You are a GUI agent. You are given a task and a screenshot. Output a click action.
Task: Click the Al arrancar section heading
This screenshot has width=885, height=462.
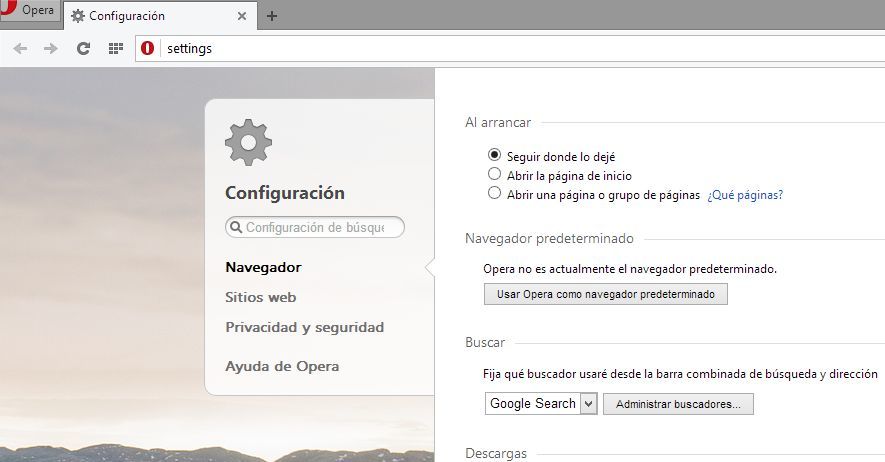pos(498,122)
